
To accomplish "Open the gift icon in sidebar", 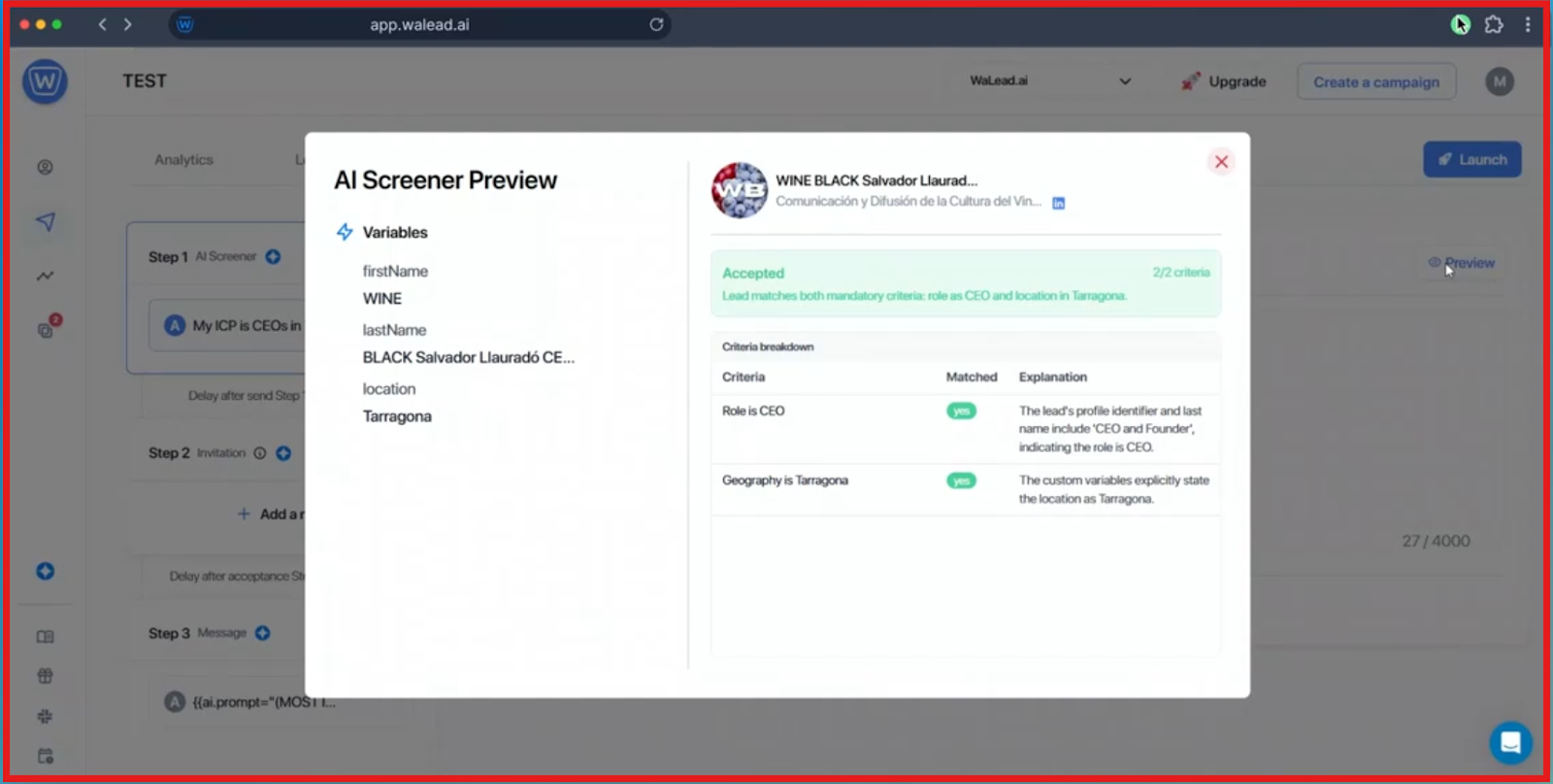I will click(46, 676).
